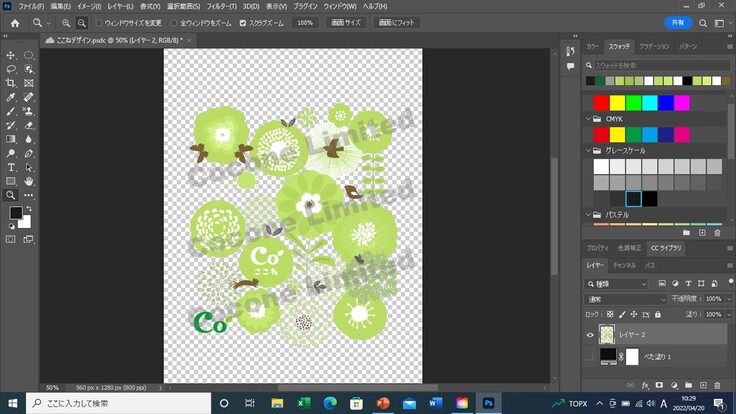
Task: Uncheck the スクラブズーム checkbox
Action: (x=243, y=22)
